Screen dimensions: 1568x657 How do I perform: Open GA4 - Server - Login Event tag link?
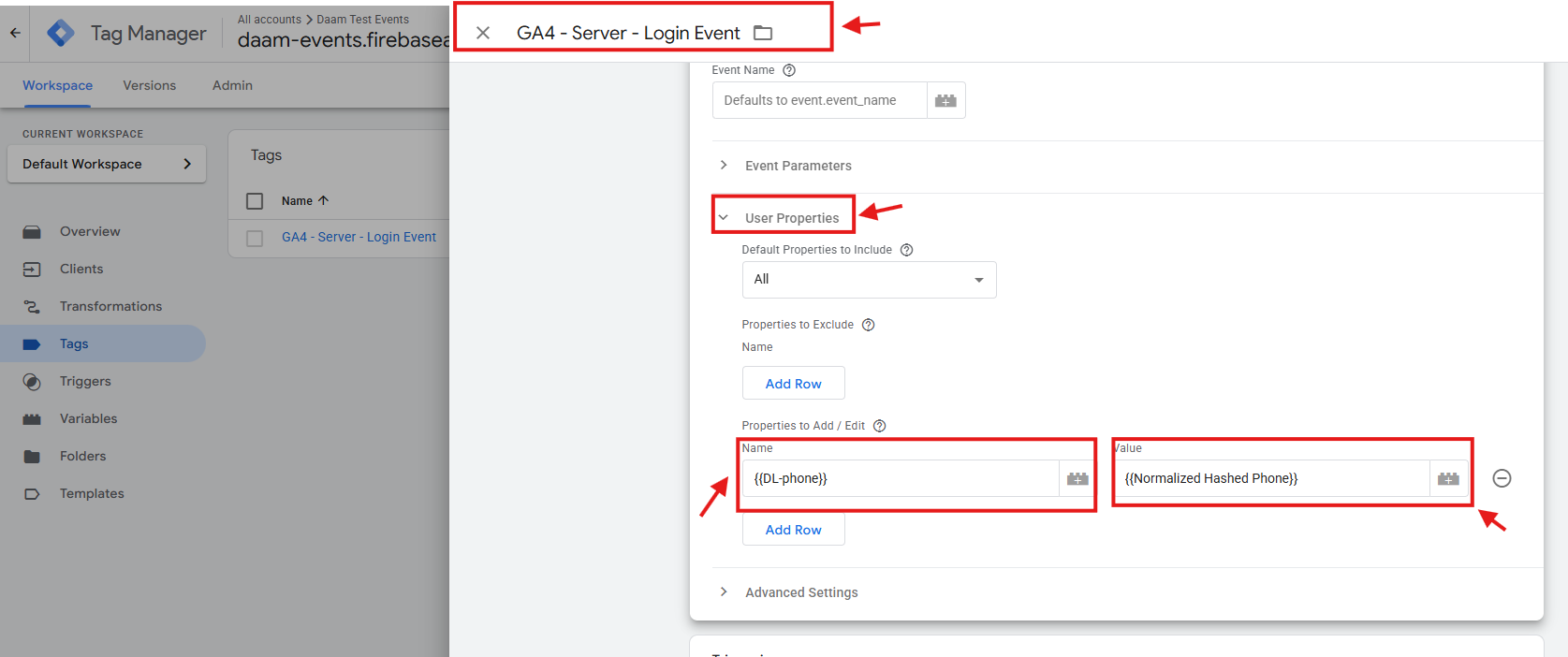(x=359, y=238)
